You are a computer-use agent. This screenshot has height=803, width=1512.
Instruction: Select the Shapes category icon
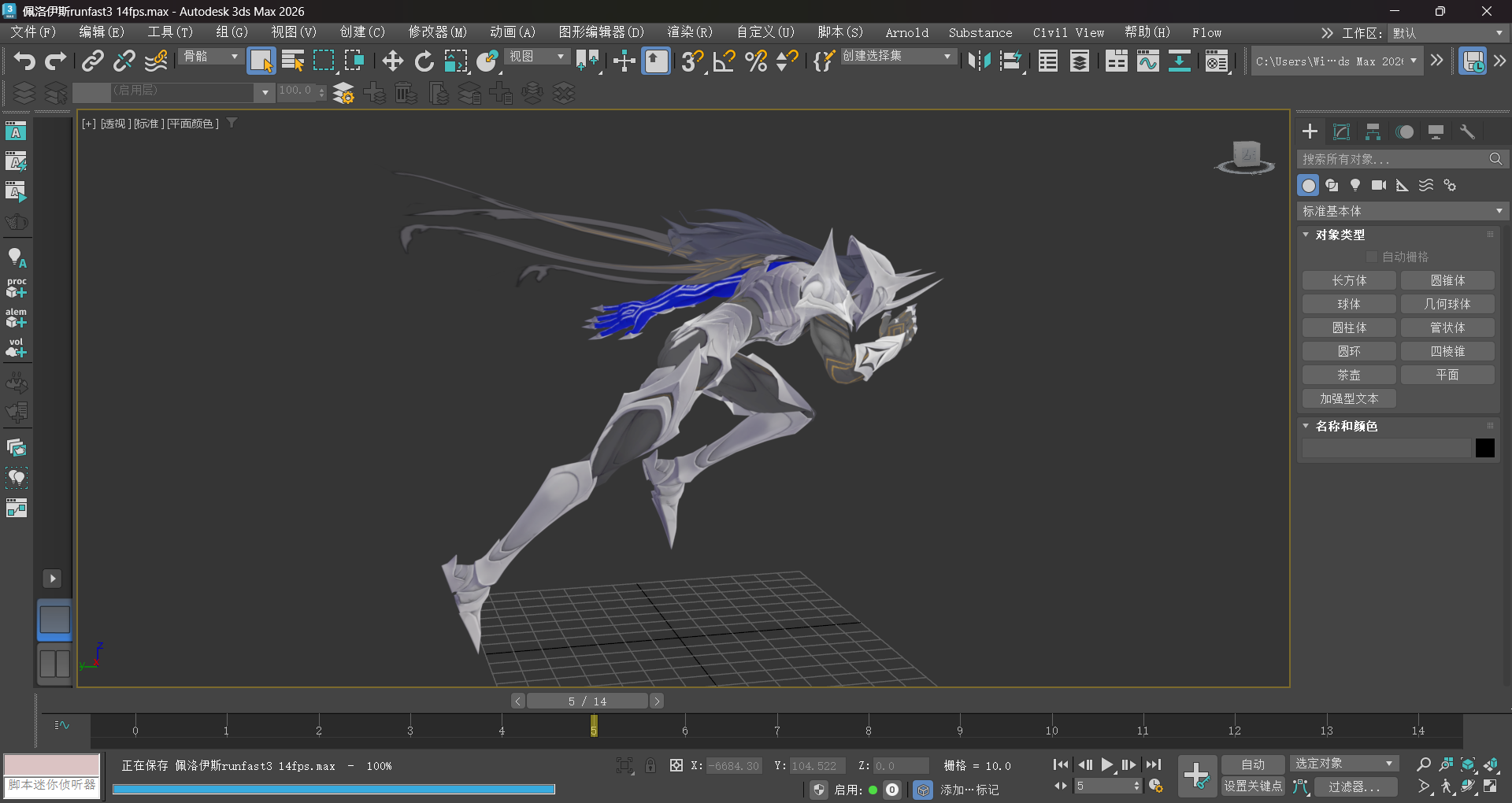(x=1332, y=185)
